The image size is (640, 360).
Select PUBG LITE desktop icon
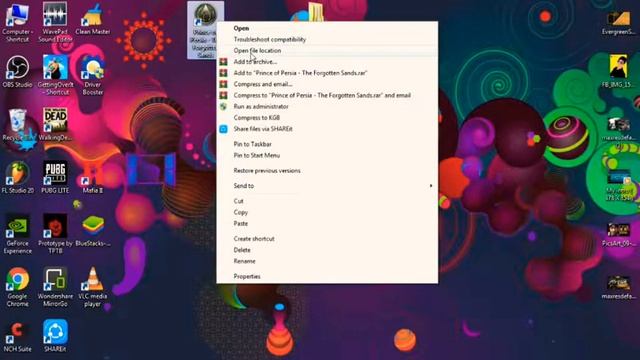(x=55, y=178)
